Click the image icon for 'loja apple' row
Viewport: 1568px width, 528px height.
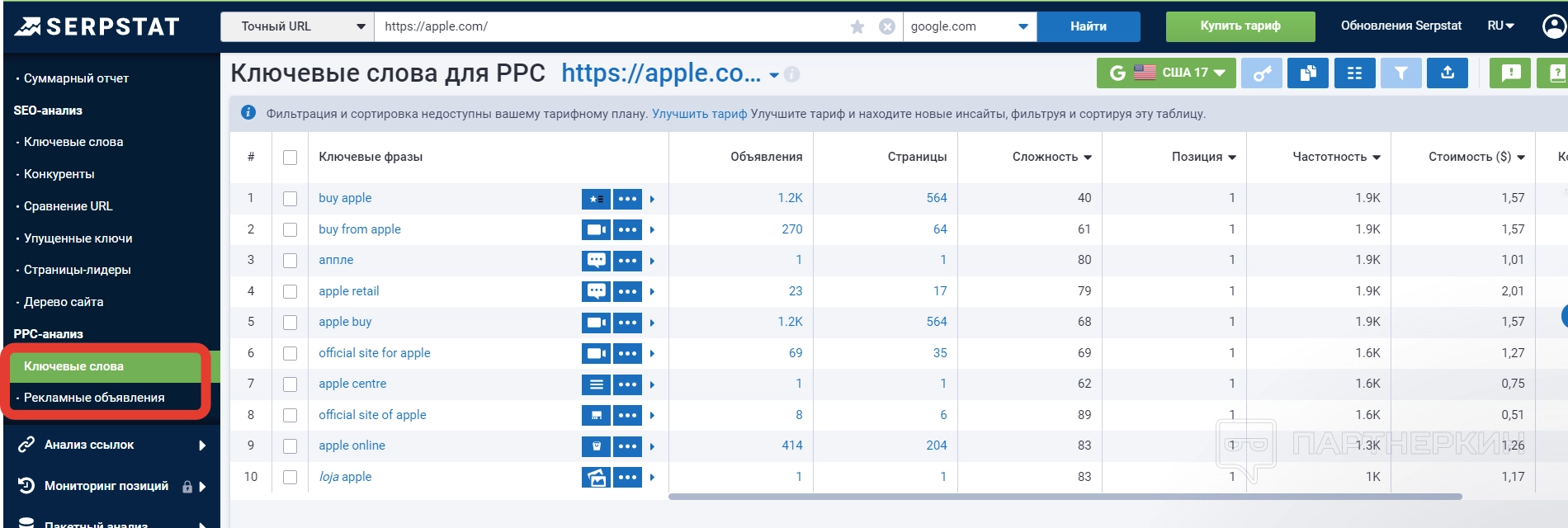596,477
